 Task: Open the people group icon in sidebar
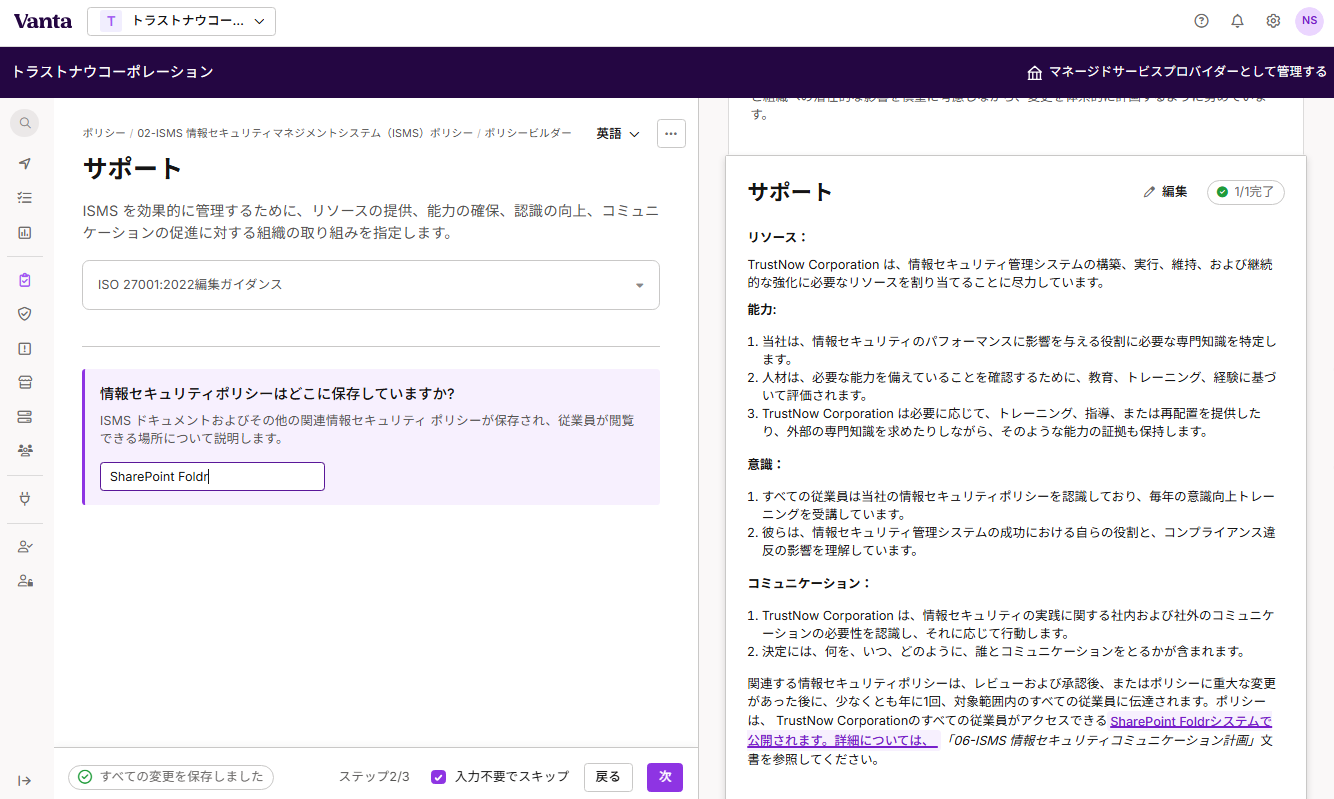pyautogui.click(x=25, y=451)
